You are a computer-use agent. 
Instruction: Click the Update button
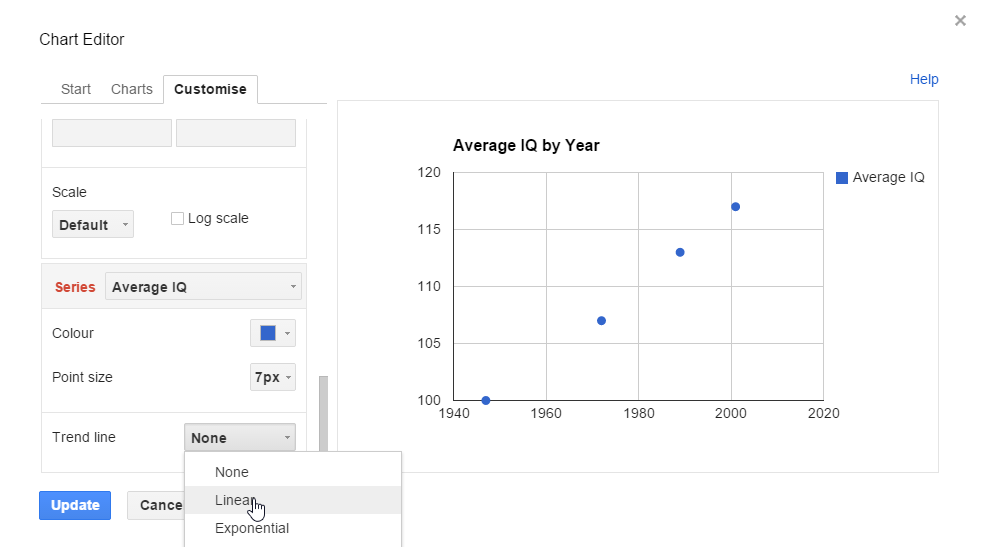coord(75,505)
